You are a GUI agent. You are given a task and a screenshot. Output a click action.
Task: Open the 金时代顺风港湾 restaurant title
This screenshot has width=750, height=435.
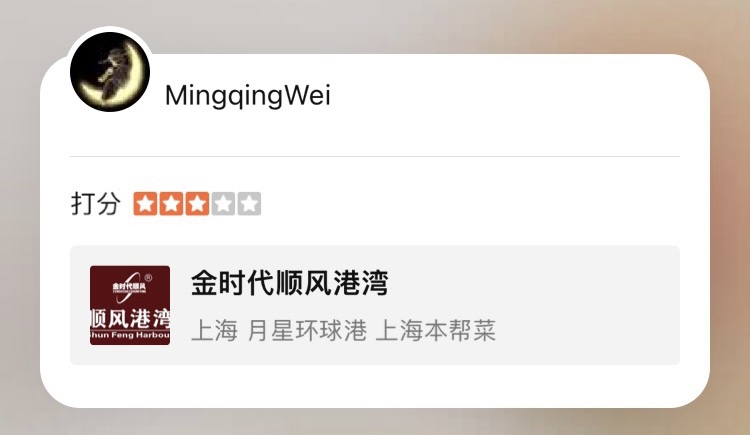pyautogui.click(x=289, y=283)
